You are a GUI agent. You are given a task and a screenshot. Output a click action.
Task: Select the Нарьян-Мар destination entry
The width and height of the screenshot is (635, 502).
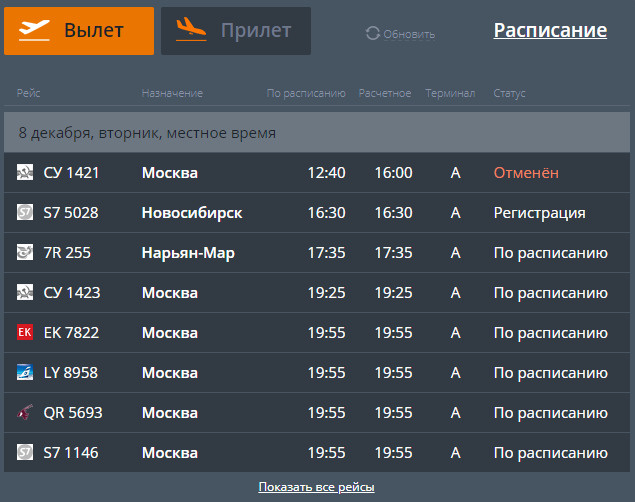[x=188, y=253]
